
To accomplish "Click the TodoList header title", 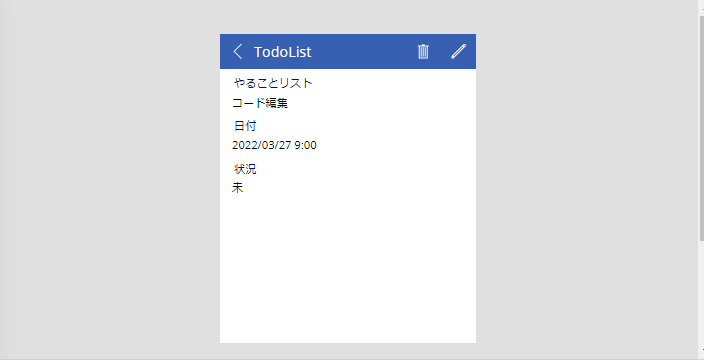I will (x=282, y=52).
